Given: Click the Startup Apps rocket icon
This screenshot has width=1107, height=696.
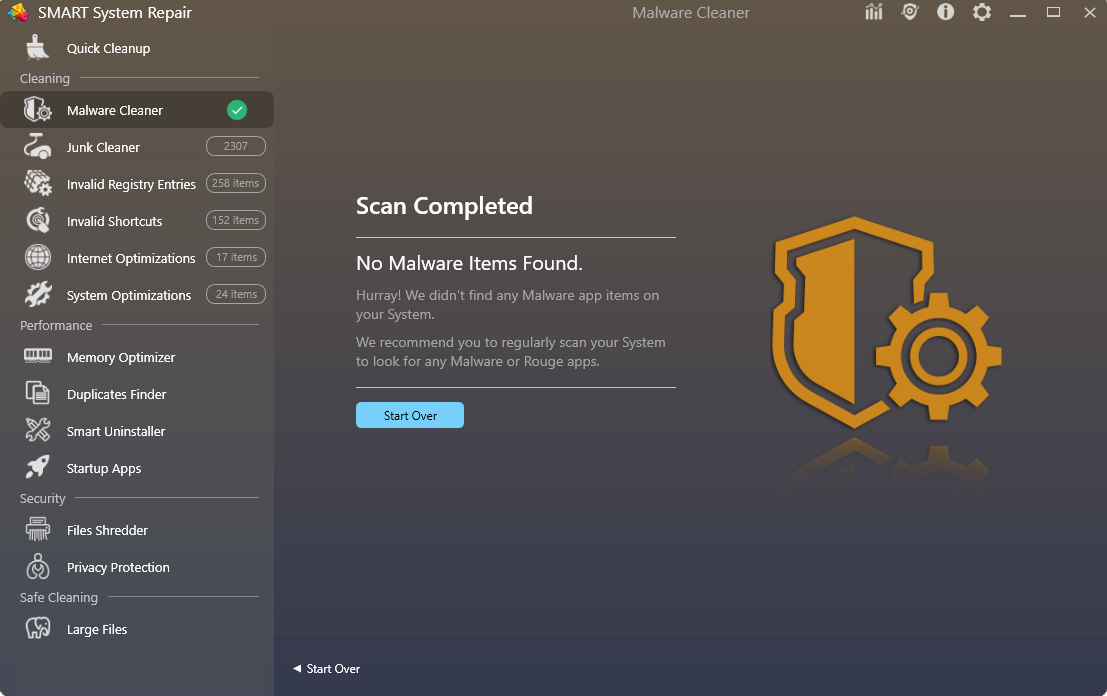Looking at the screenshot, I should pyautogui.click(x=37, y=467).
